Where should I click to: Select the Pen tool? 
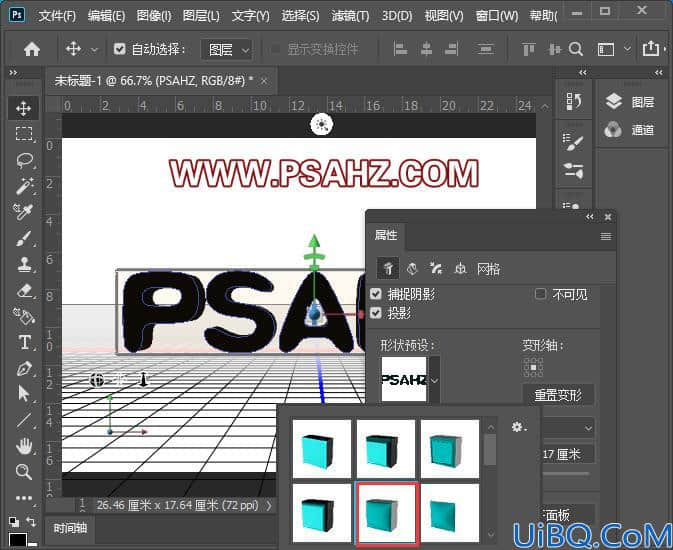(x=24, y=369)
